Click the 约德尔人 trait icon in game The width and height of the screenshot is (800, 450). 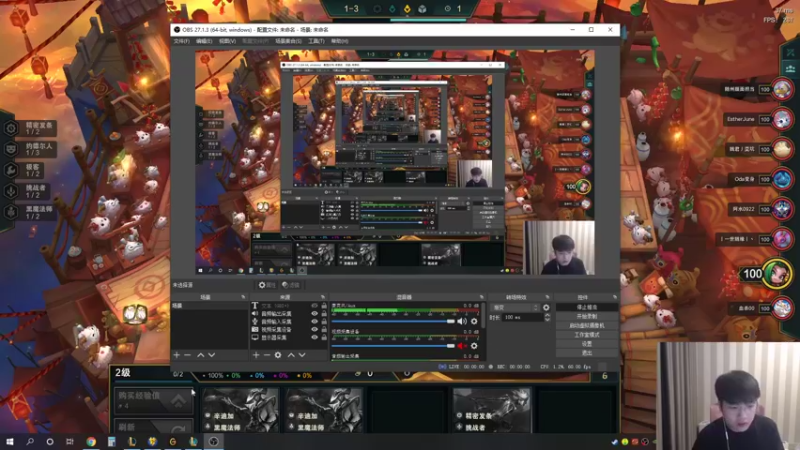click(11, 149)
